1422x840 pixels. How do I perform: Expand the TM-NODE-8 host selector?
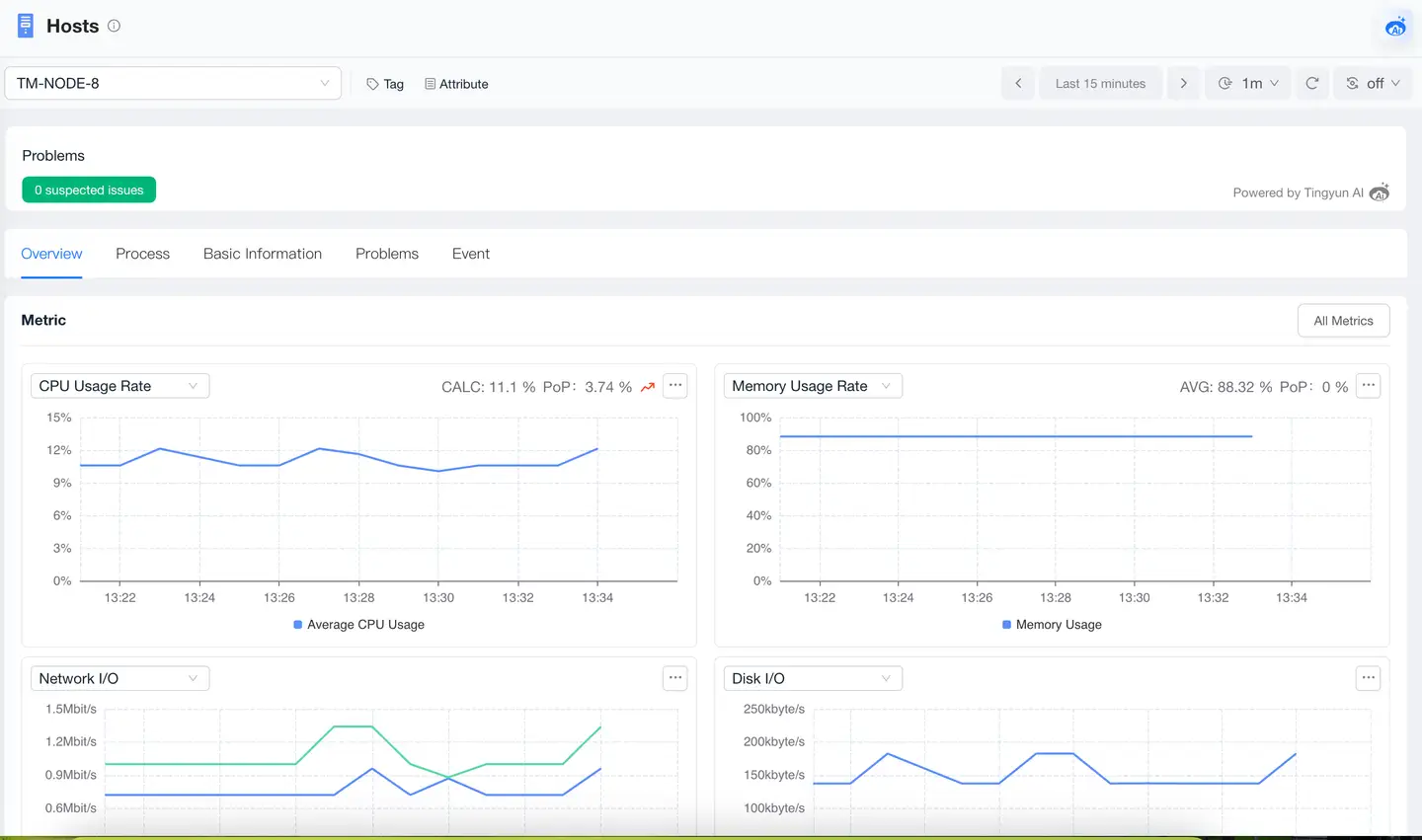click(173, 83)
